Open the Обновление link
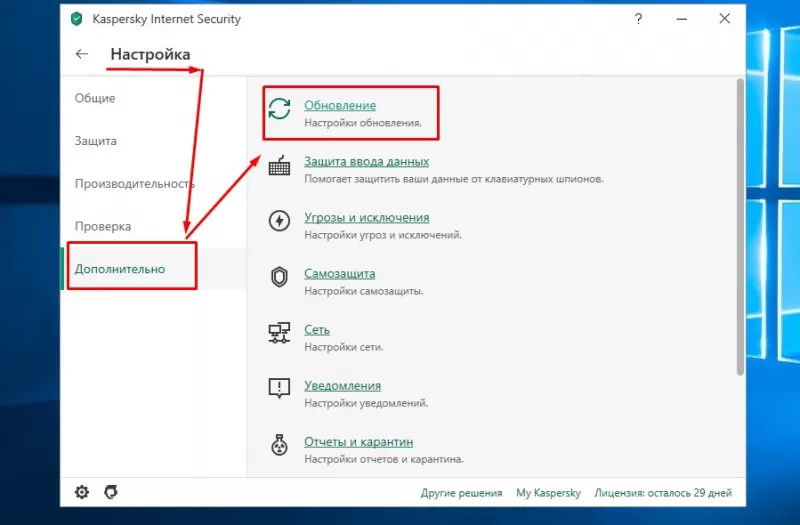Image resolution: width=800 pixels, height=525 pixels. (340, 105)
